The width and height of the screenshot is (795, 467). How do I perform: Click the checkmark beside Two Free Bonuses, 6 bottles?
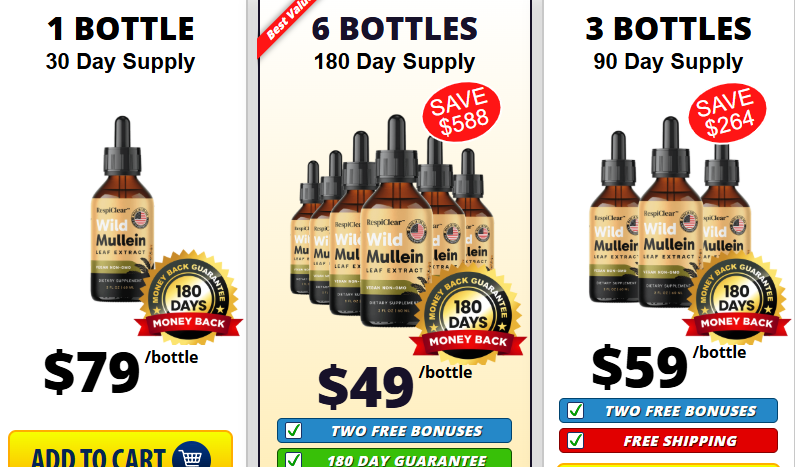click(293, 430)
